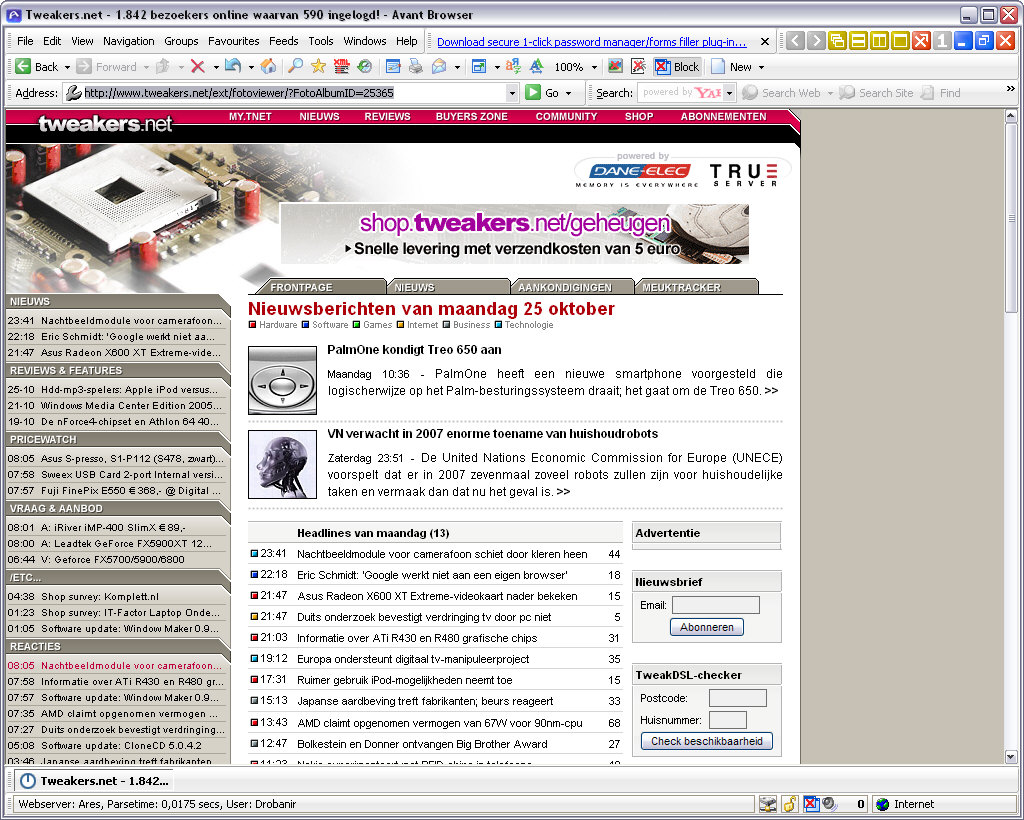
Task: Click the next tab gray arrow button
Action: click(816, 40)
